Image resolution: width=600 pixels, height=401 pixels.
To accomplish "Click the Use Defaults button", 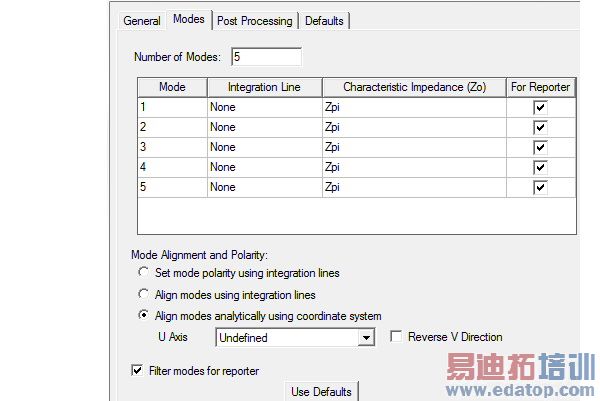I will [321, 391].
